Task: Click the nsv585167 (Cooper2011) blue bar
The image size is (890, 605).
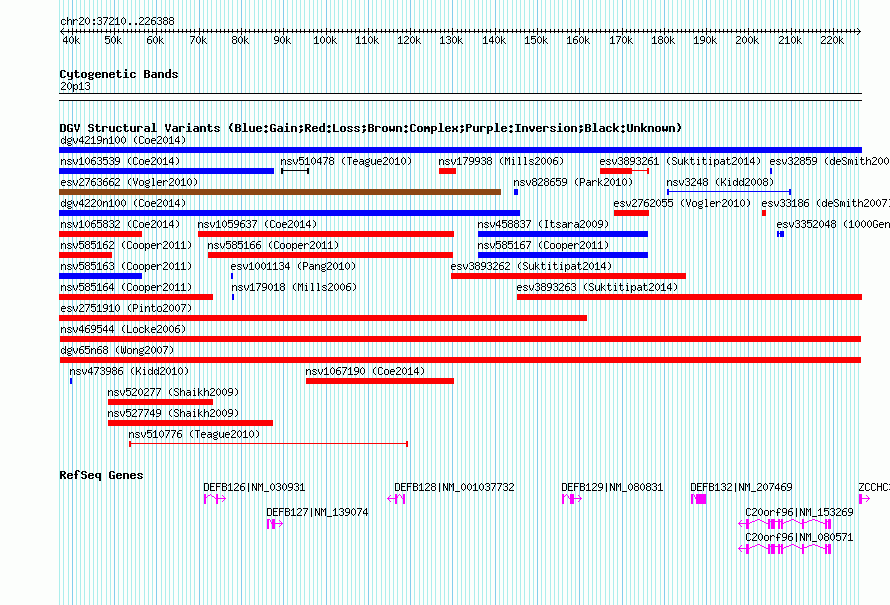Action: pos(562,255)
